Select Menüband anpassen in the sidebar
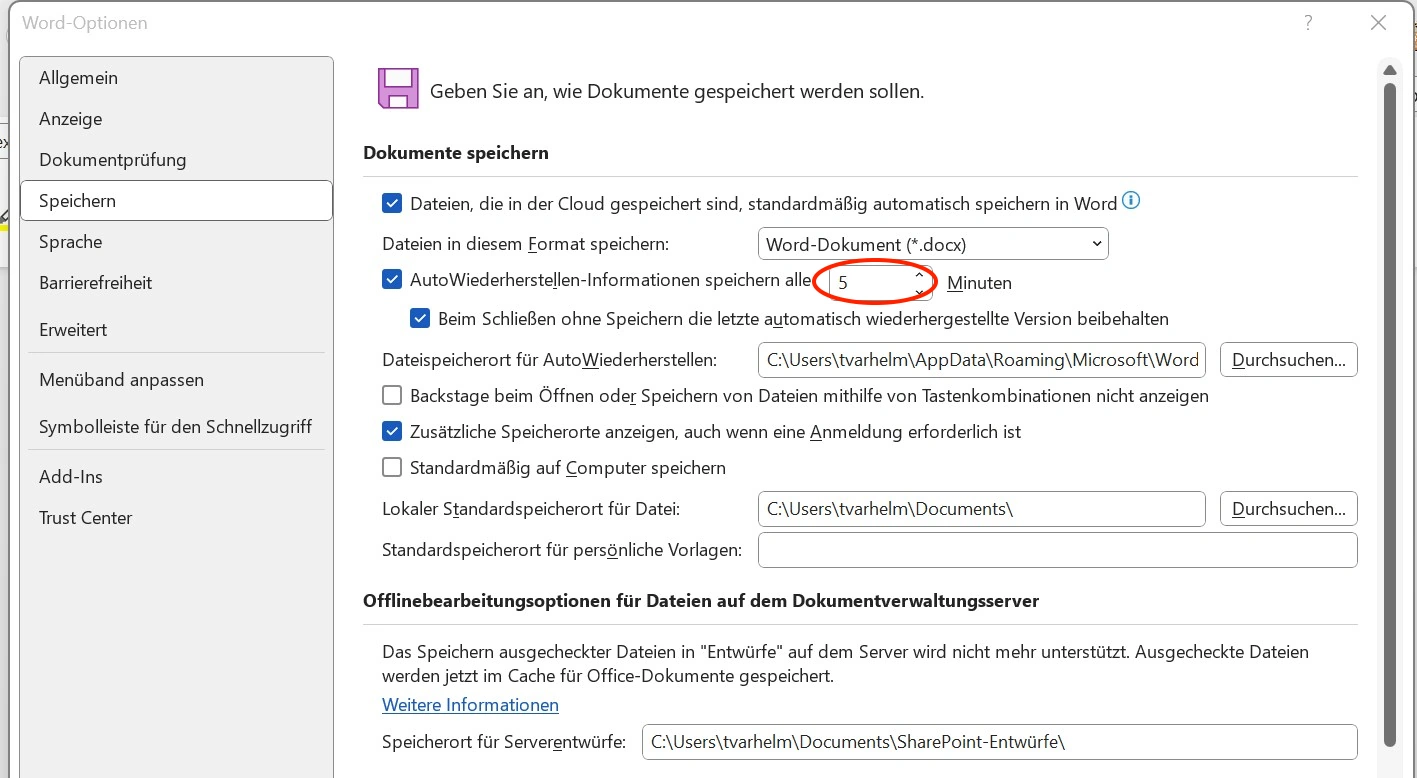Viewport: 1417px width, 778px height. pos(121,380)
